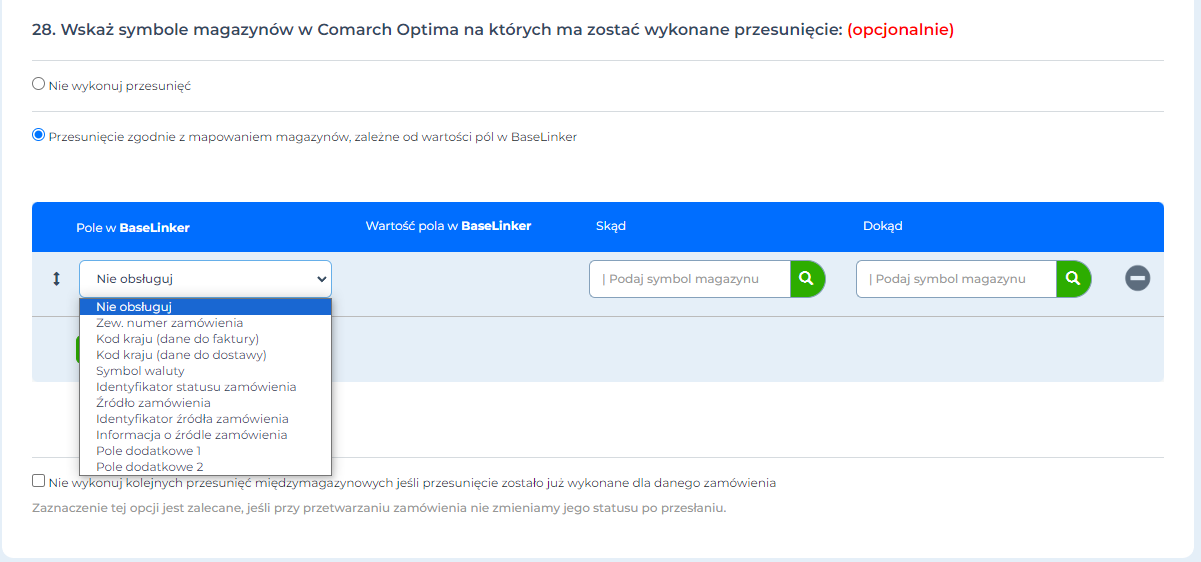Choose 'Źródło zamówienia' from the list

pos(153,403)
